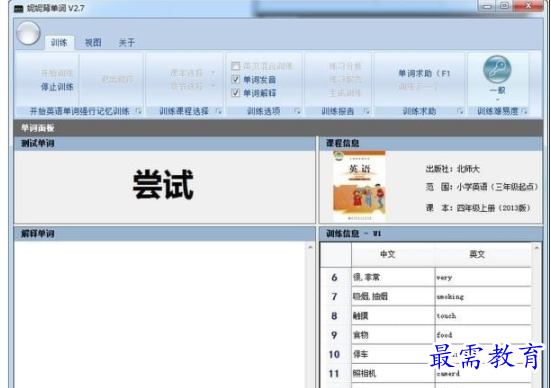Viewport: 551px width, 388px height.
Task: Click the 很, 非常 cell
Action: pyautogui.click(x=393, y=278)
